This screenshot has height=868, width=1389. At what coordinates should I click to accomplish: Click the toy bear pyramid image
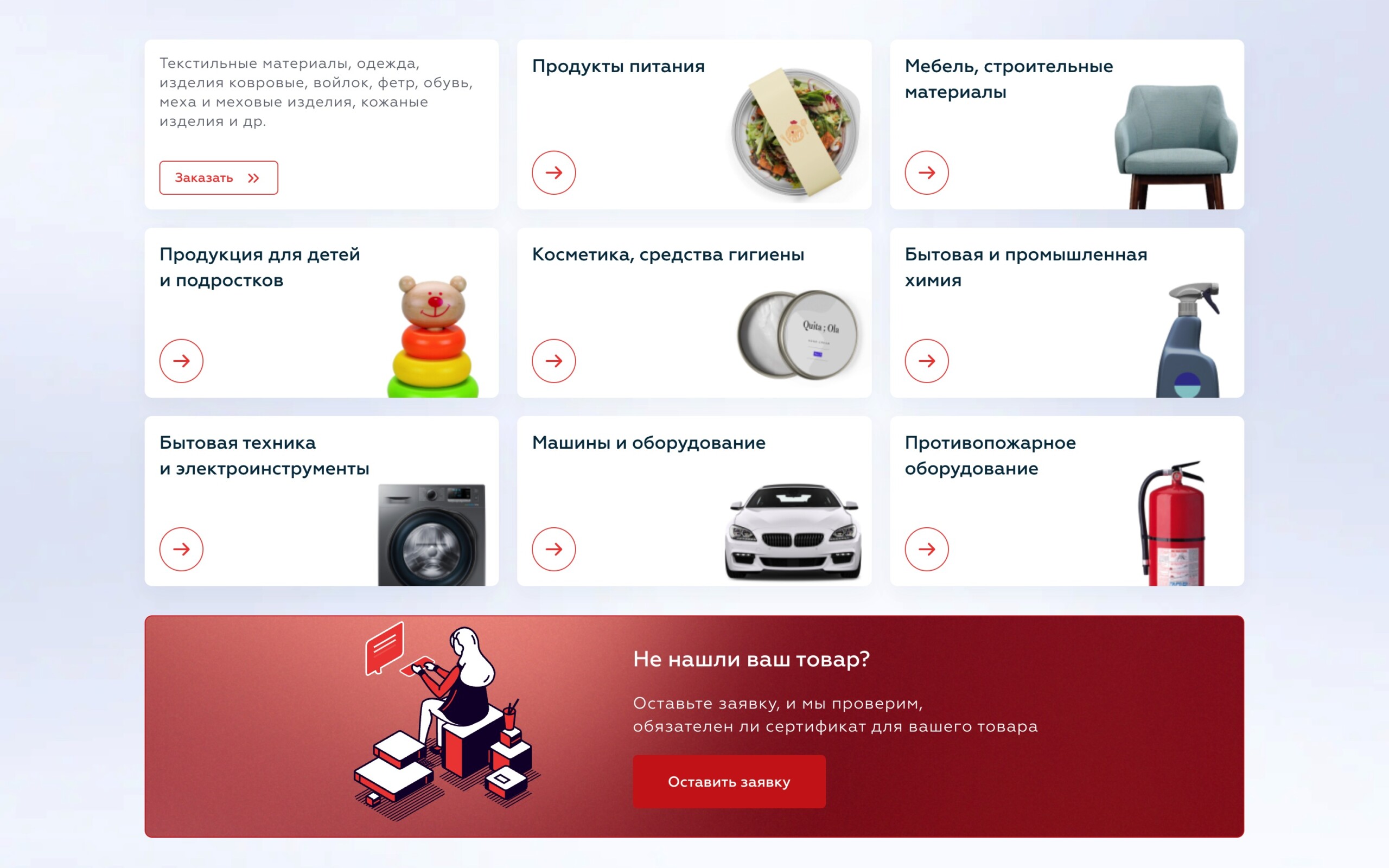pos(433,336)
